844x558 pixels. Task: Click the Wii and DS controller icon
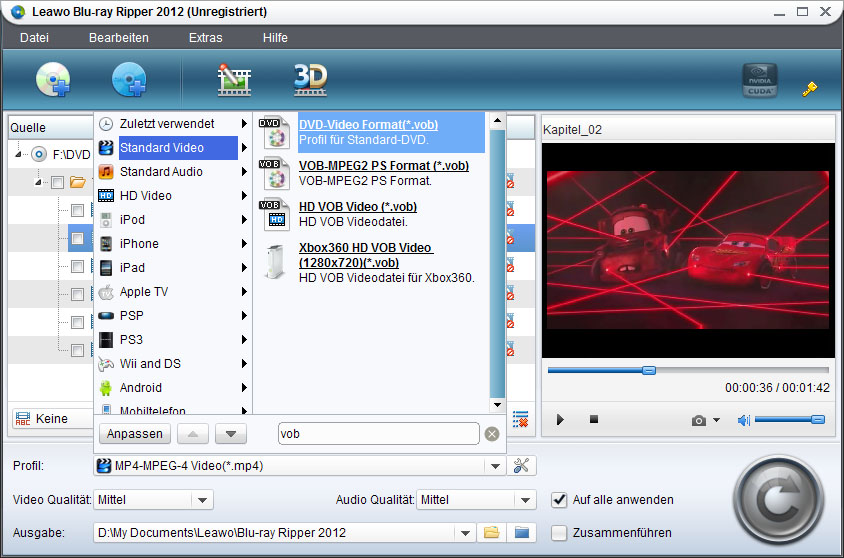[106, 364]
